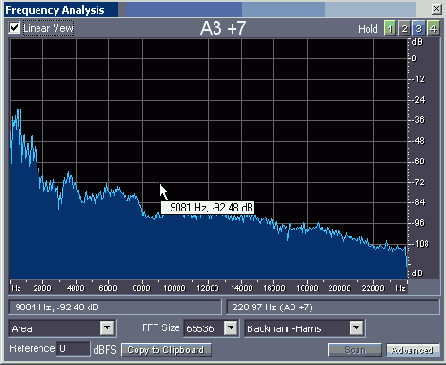Activate Hold button 2

point(404,29)
